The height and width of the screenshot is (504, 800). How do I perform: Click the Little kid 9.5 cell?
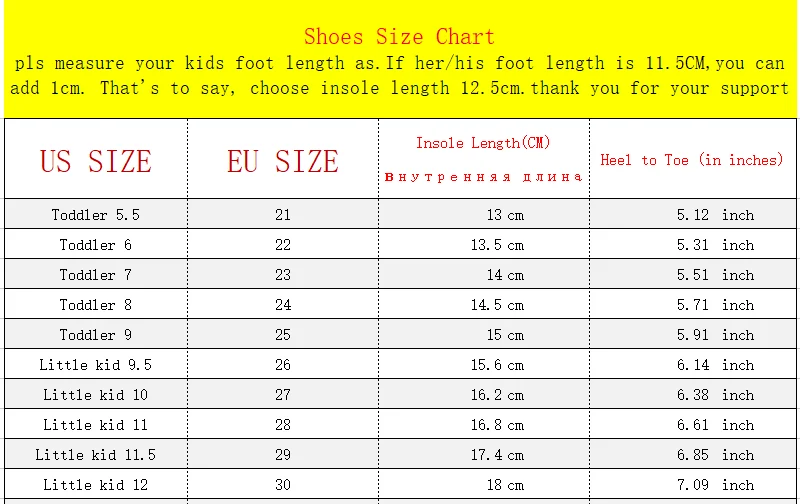pos(96,365)
